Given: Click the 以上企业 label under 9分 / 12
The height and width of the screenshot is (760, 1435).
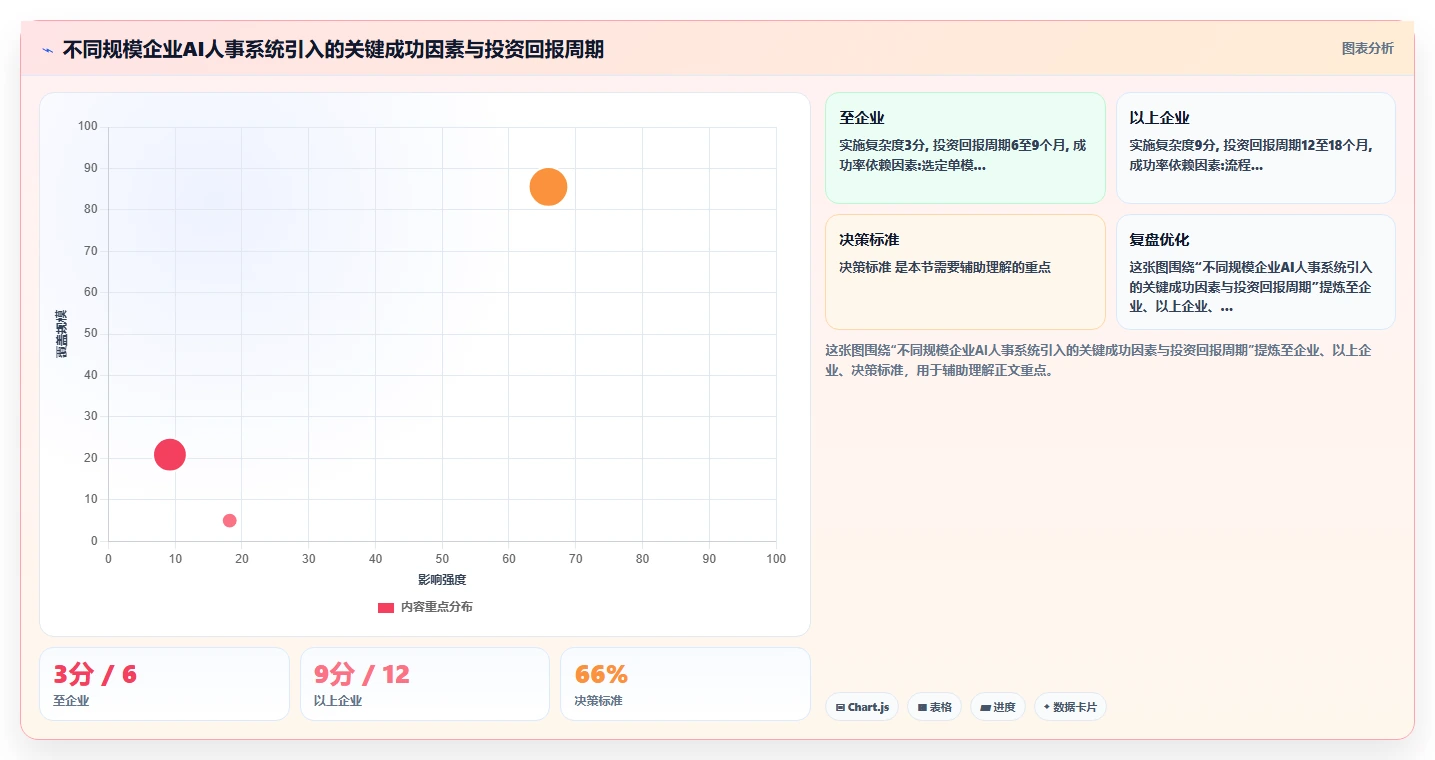Looking at the screenshot, I should pos(338,701).
